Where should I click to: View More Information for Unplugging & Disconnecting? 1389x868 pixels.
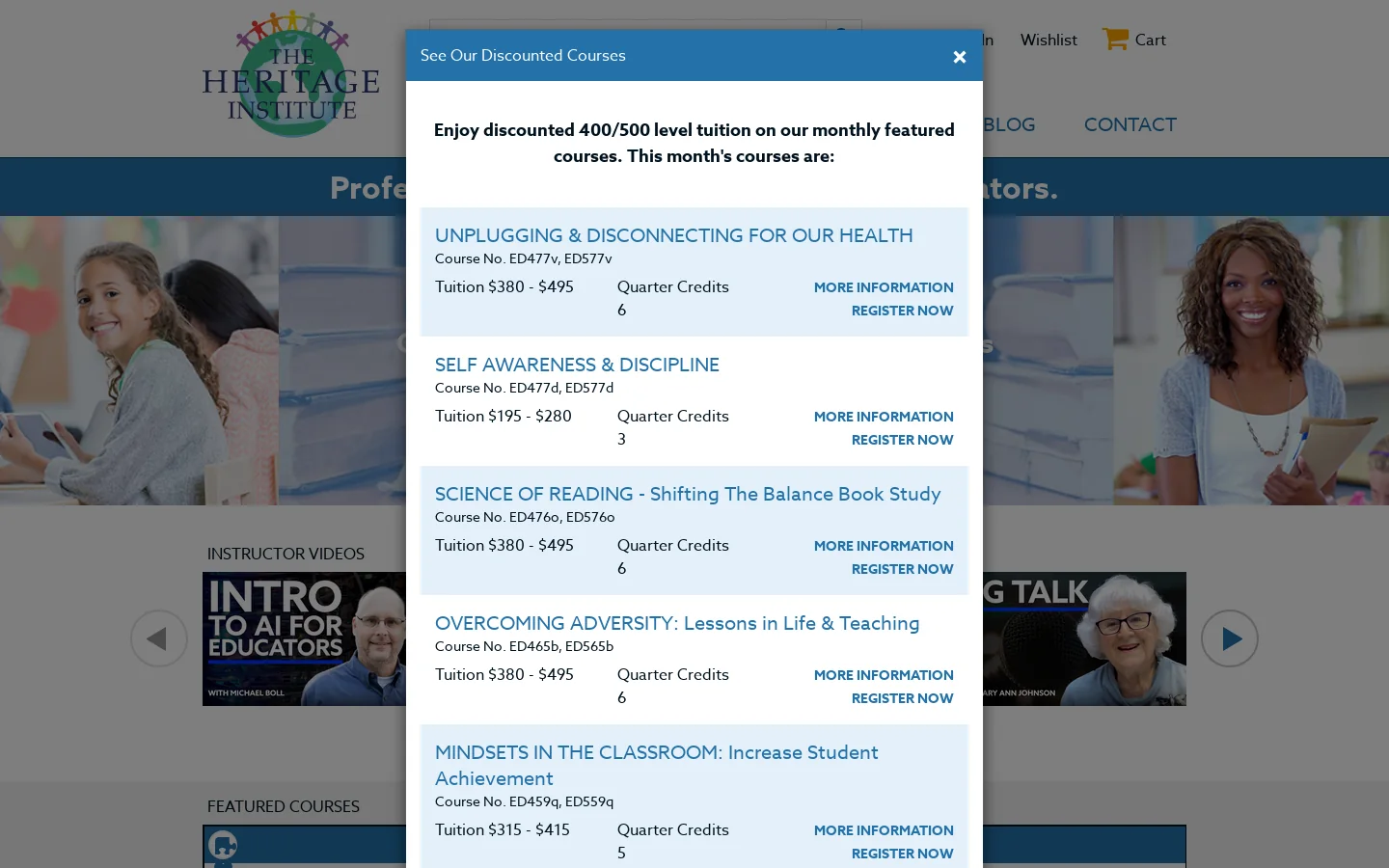(884, 287)
